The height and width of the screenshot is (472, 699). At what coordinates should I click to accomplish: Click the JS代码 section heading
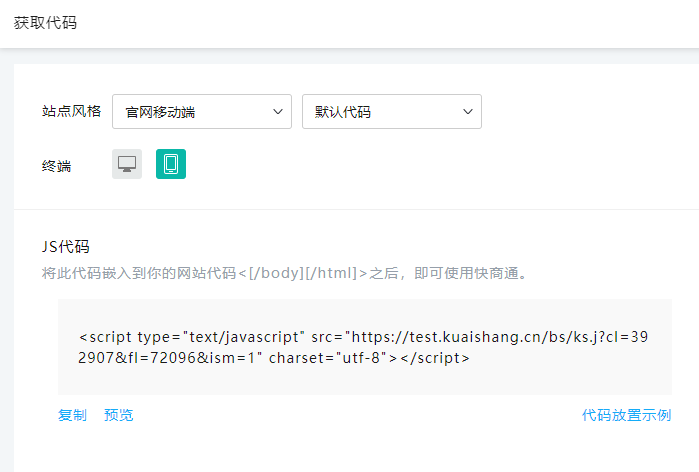66,247
